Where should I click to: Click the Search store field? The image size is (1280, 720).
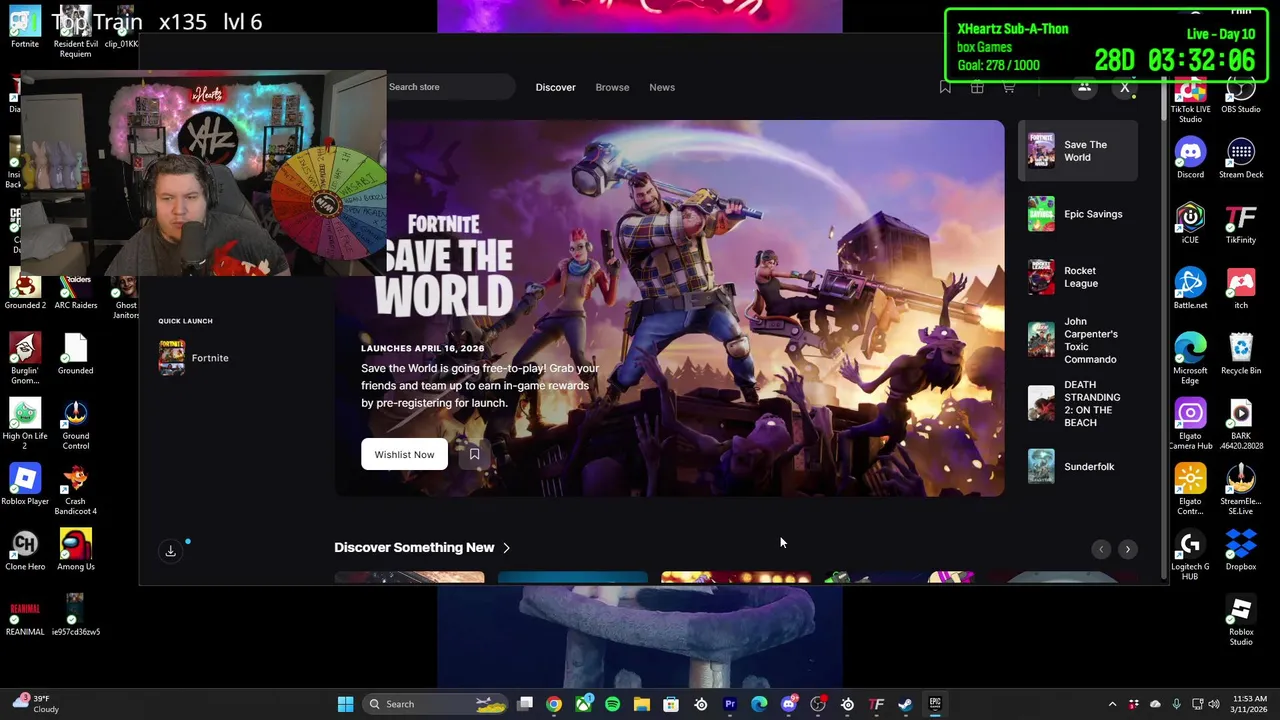450,87
